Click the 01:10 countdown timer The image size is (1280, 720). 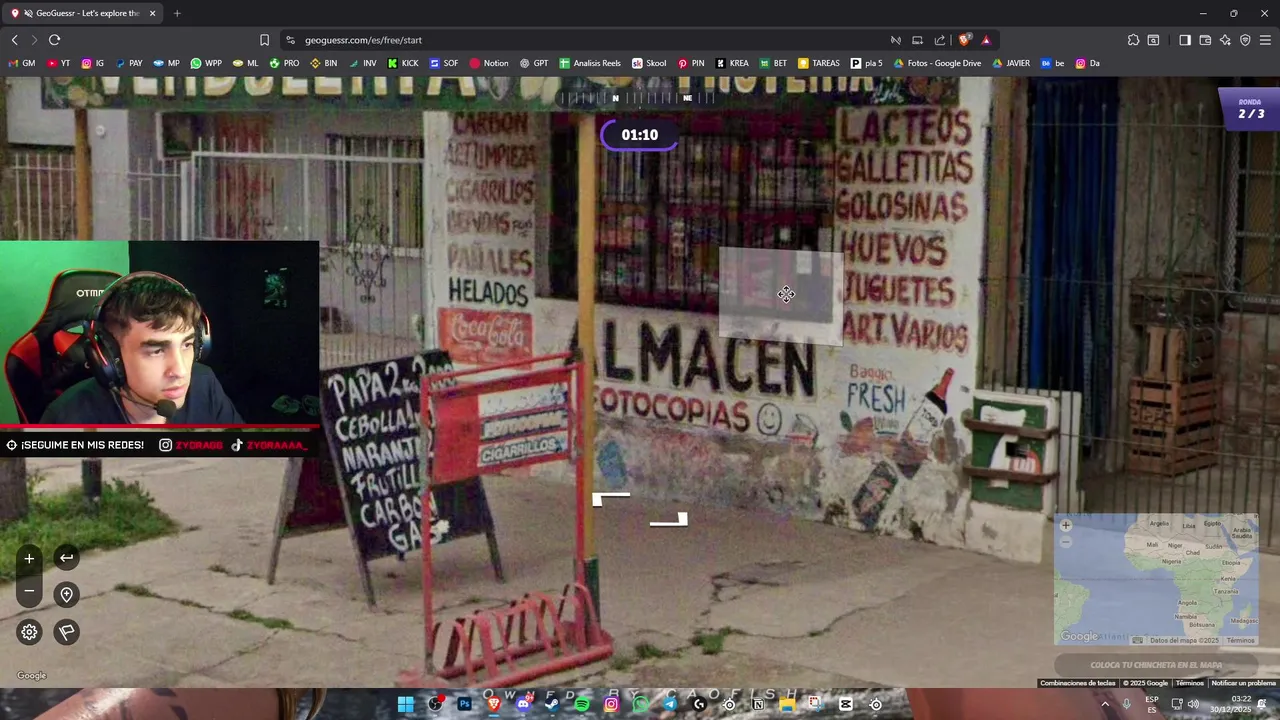click(639, 135)
